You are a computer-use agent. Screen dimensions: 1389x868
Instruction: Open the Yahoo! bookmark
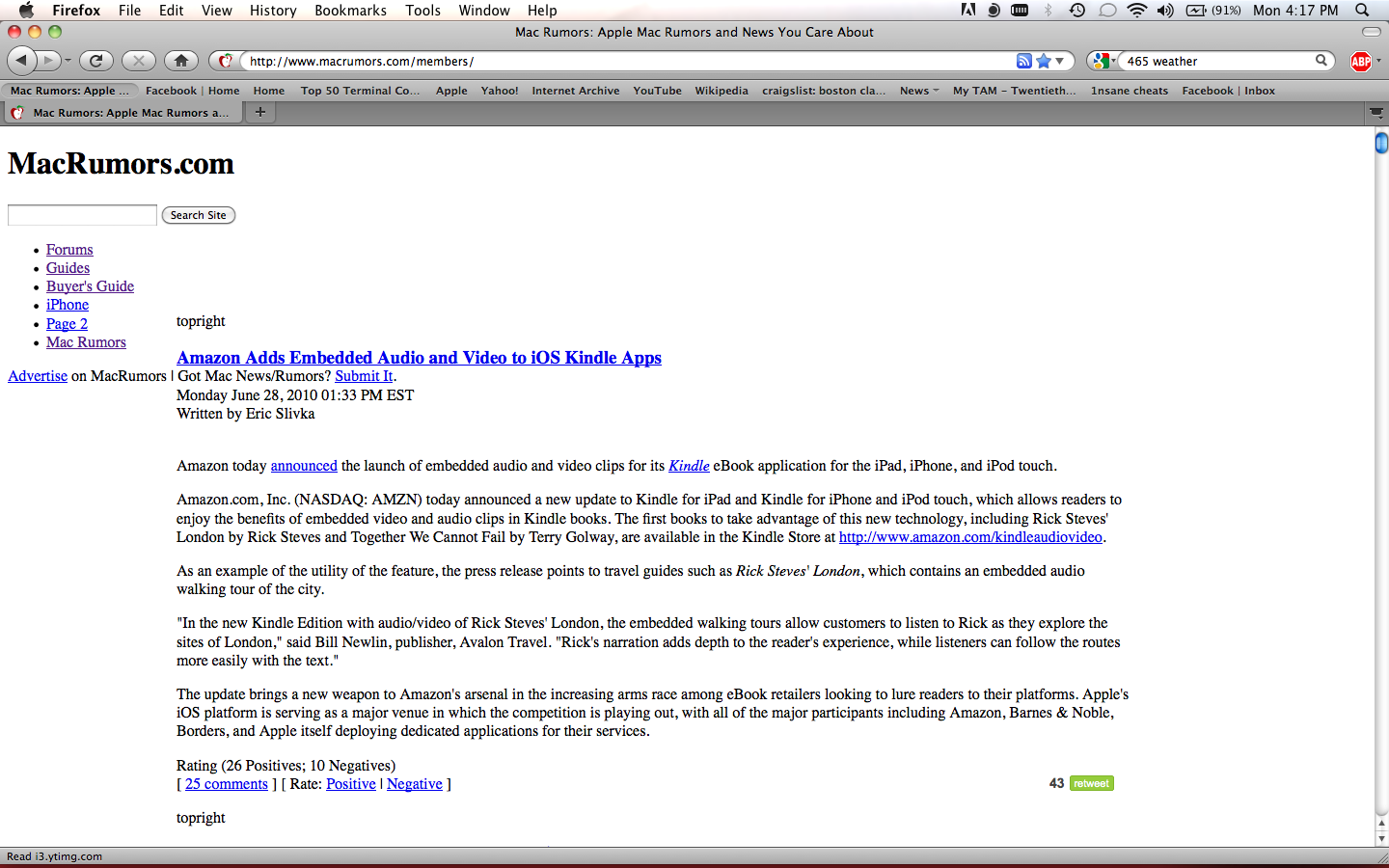tap(500, 91)
